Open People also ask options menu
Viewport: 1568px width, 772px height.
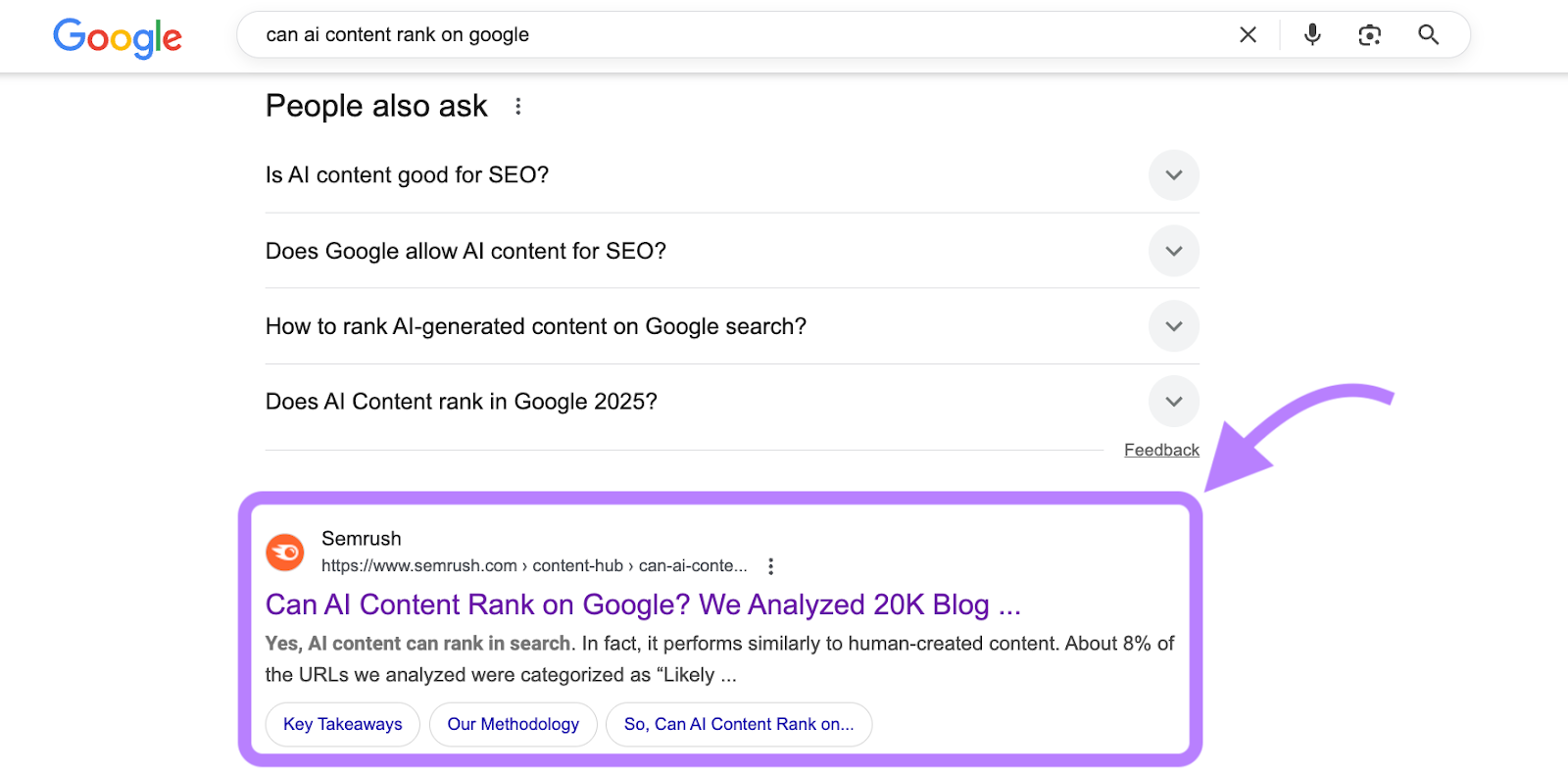(518, 106)
